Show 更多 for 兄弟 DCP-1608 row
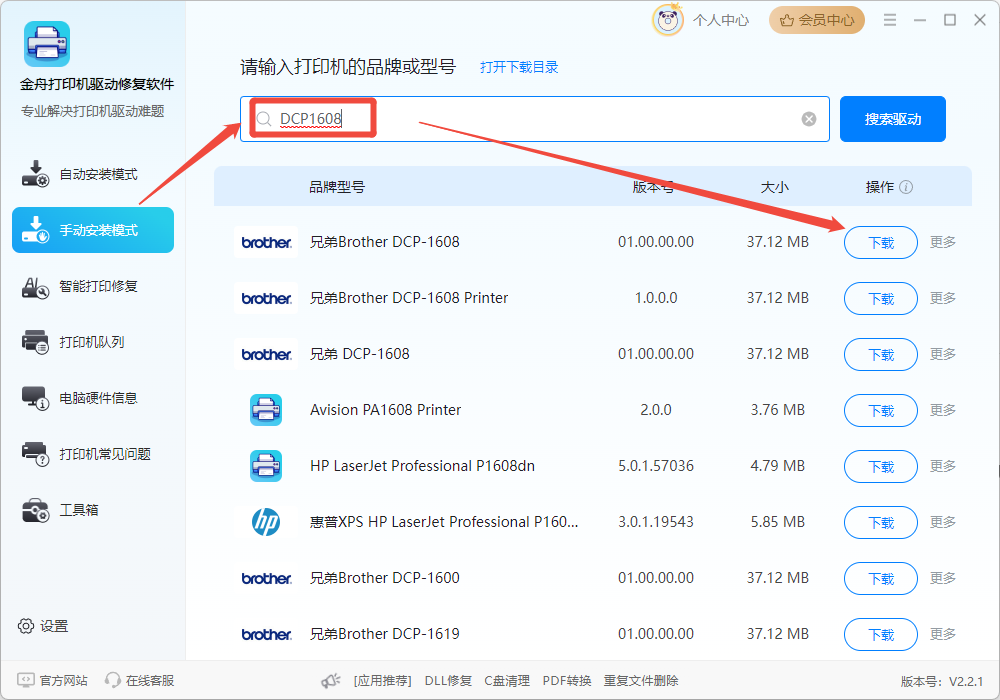The image size is (1000, 700). pos(943,354)
